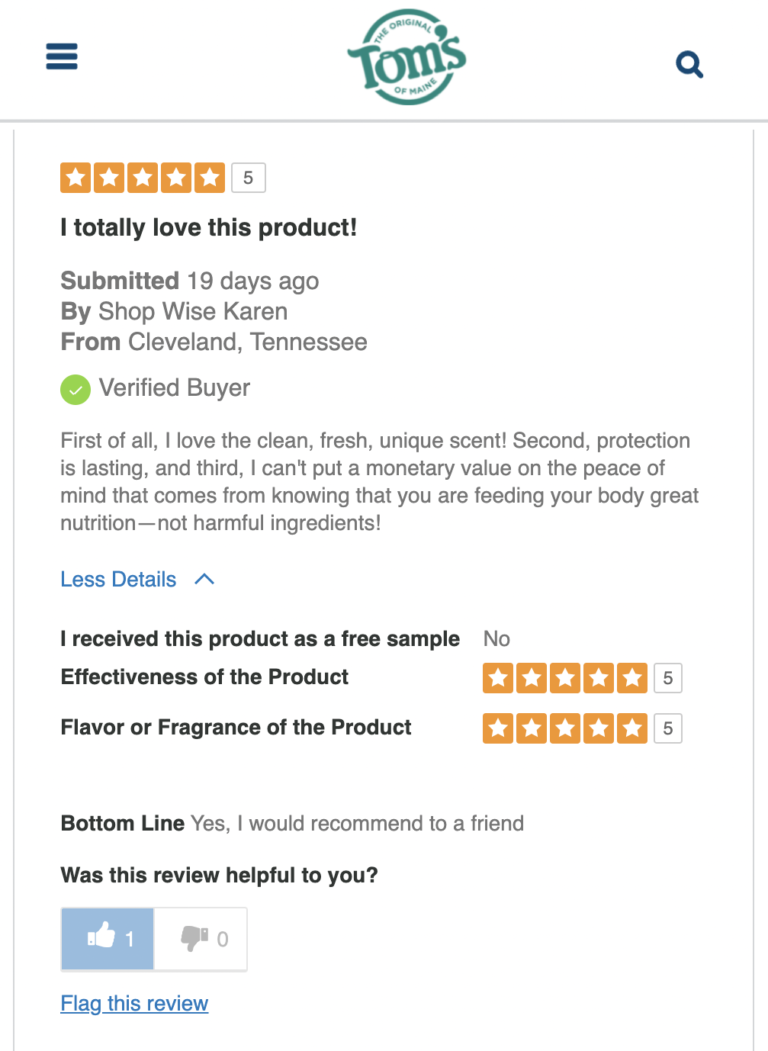This screenshot has width=768, height=1051.
Task: Click the thumbs up helpful button
Action: click(108, 939)
